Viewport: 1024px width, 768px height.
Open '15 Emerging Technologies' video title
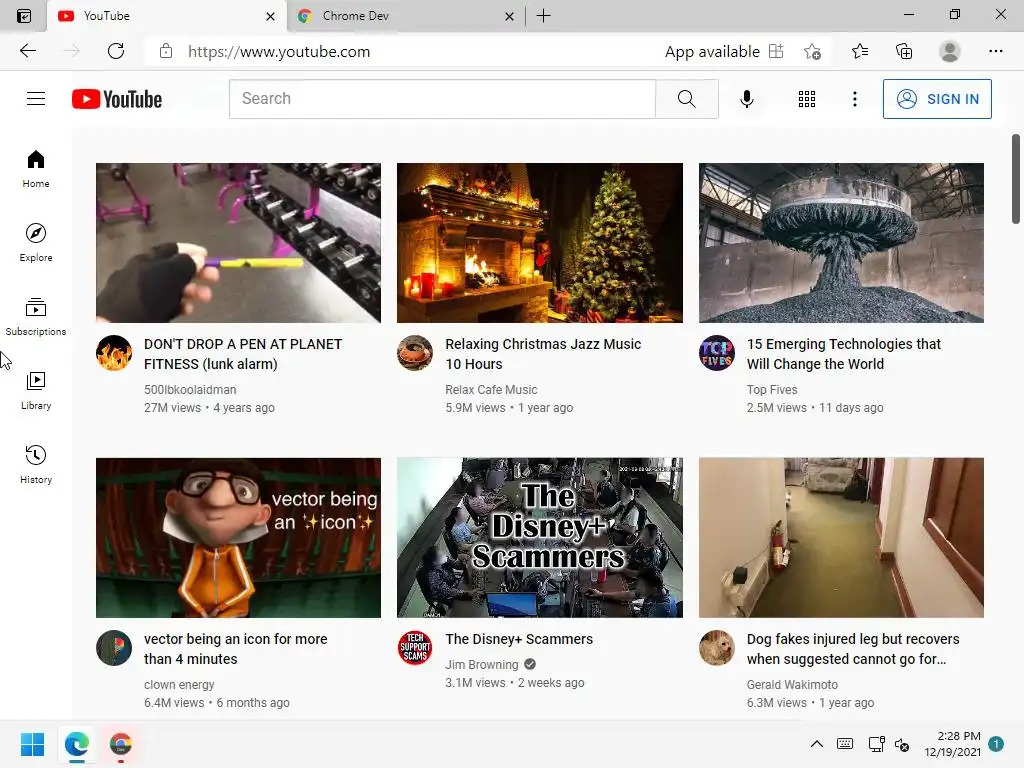pyautogui.click(x=844, y=354)
